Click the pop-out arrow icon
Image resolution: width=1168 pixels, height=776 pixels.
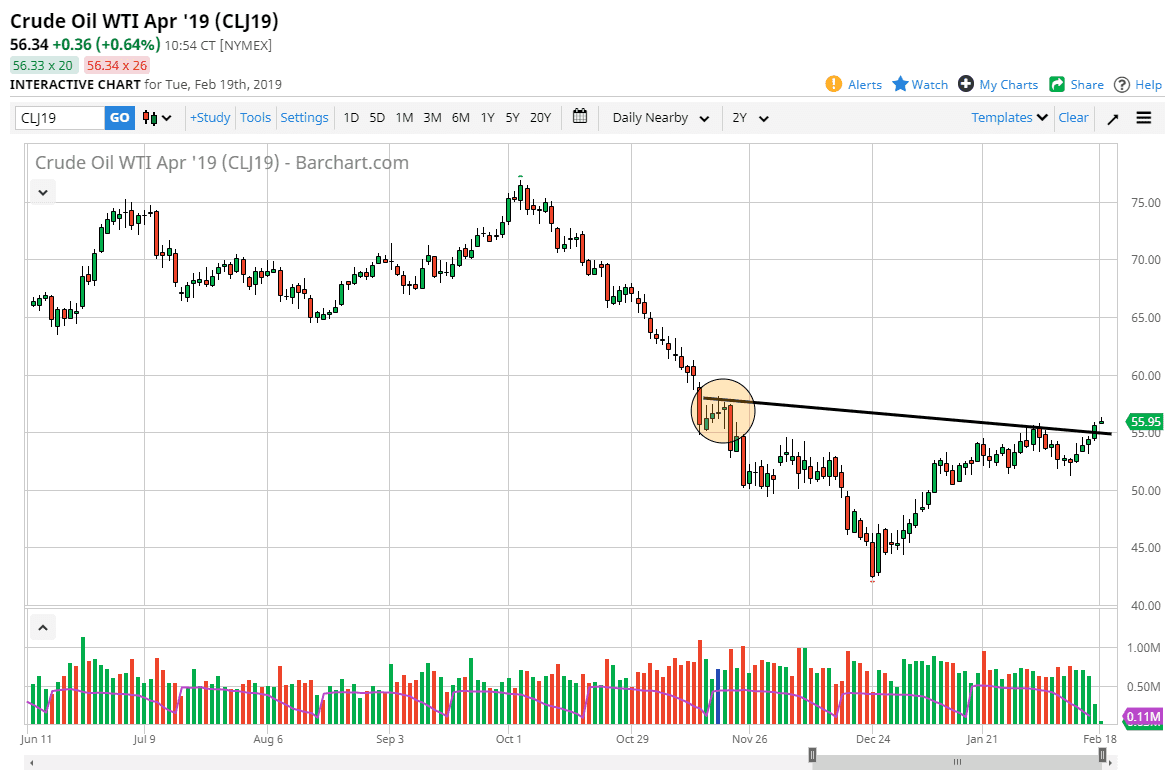(x=1112, y=117)
